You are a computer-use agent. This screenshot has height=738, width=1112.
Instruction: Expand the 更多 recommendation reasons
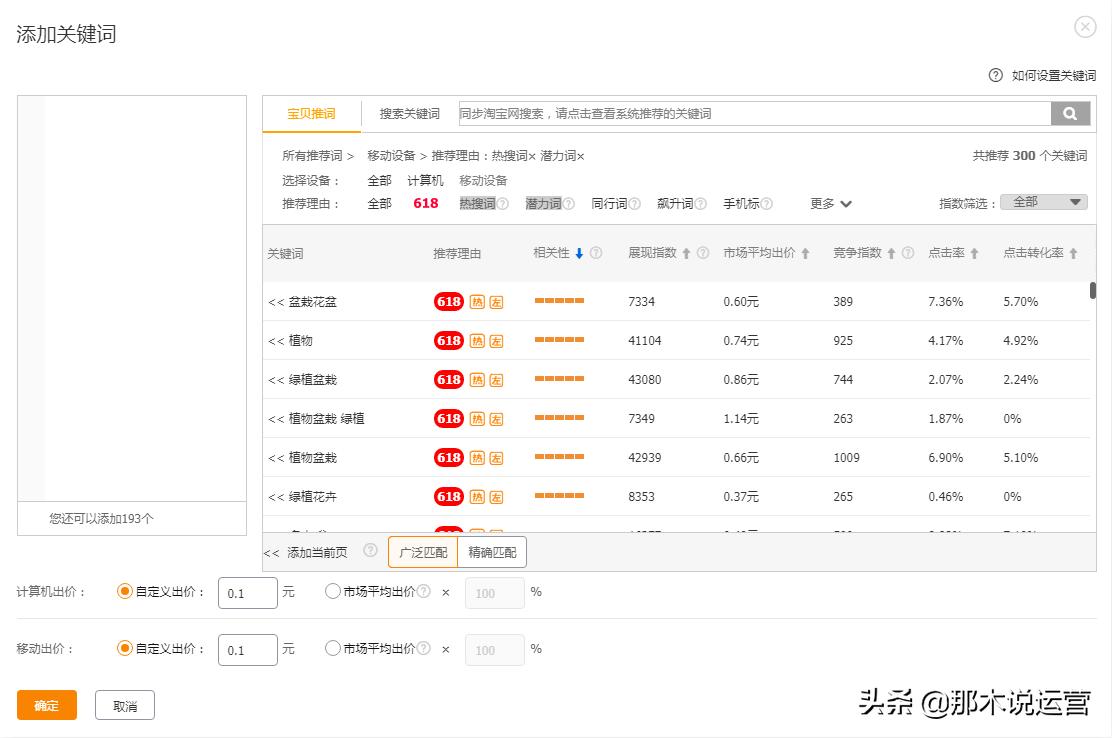[x=830, y=203]
